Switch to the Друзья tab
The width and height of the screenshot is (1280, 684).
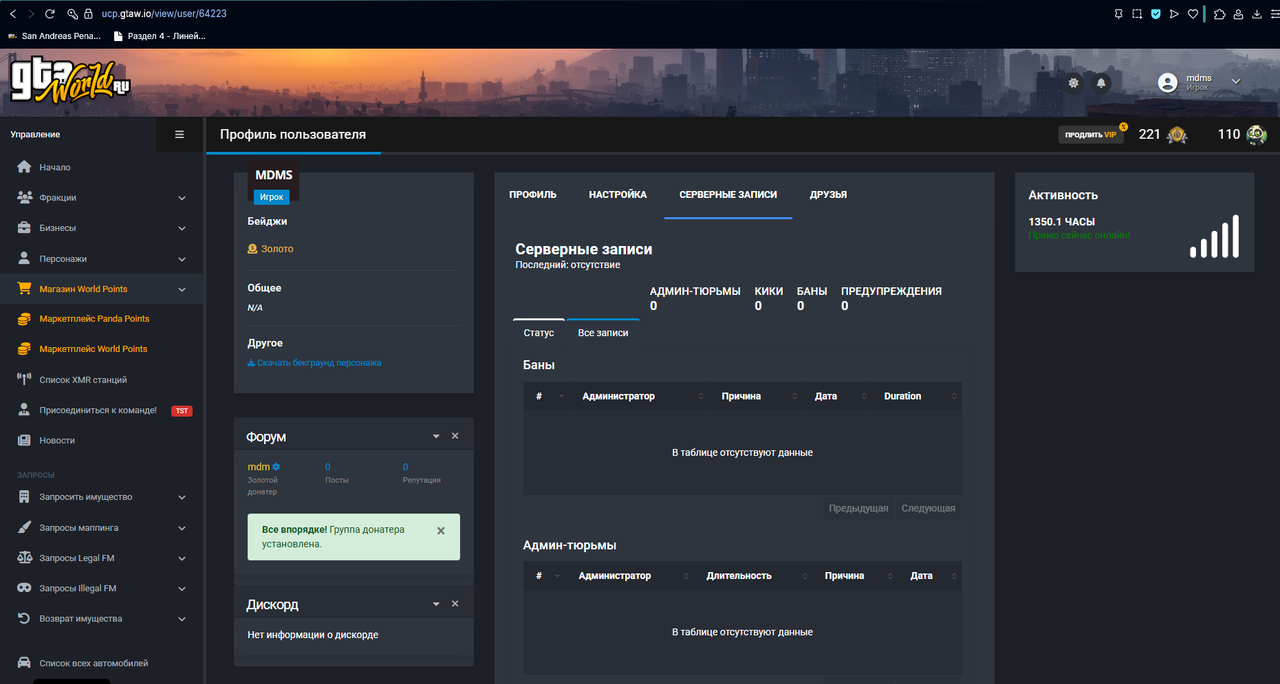point(828,194)
